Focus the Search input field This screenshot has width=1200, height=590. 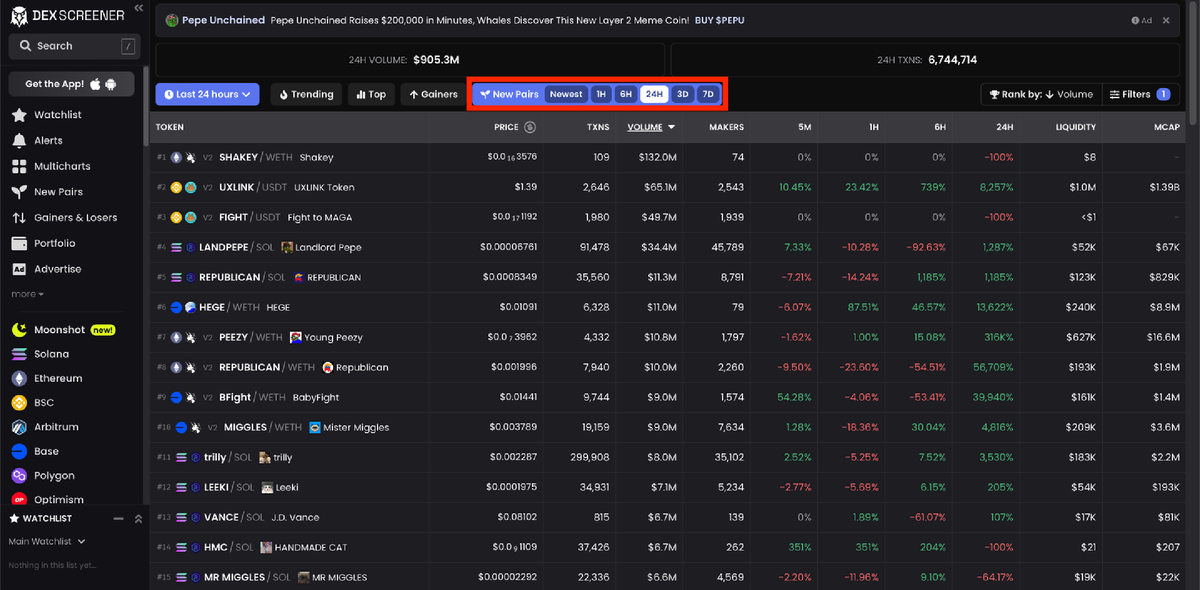[x=74, y=46]
